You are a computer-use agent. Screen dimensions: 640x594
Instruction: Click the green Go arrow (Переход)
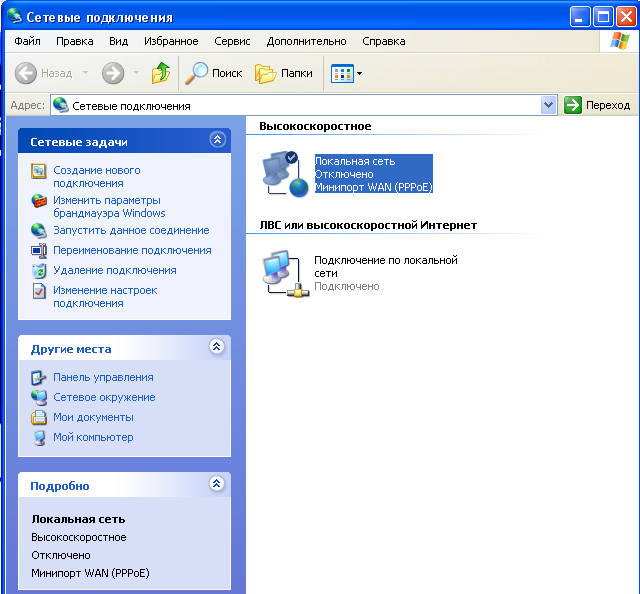pyautogui.click(x=573, y=105)
